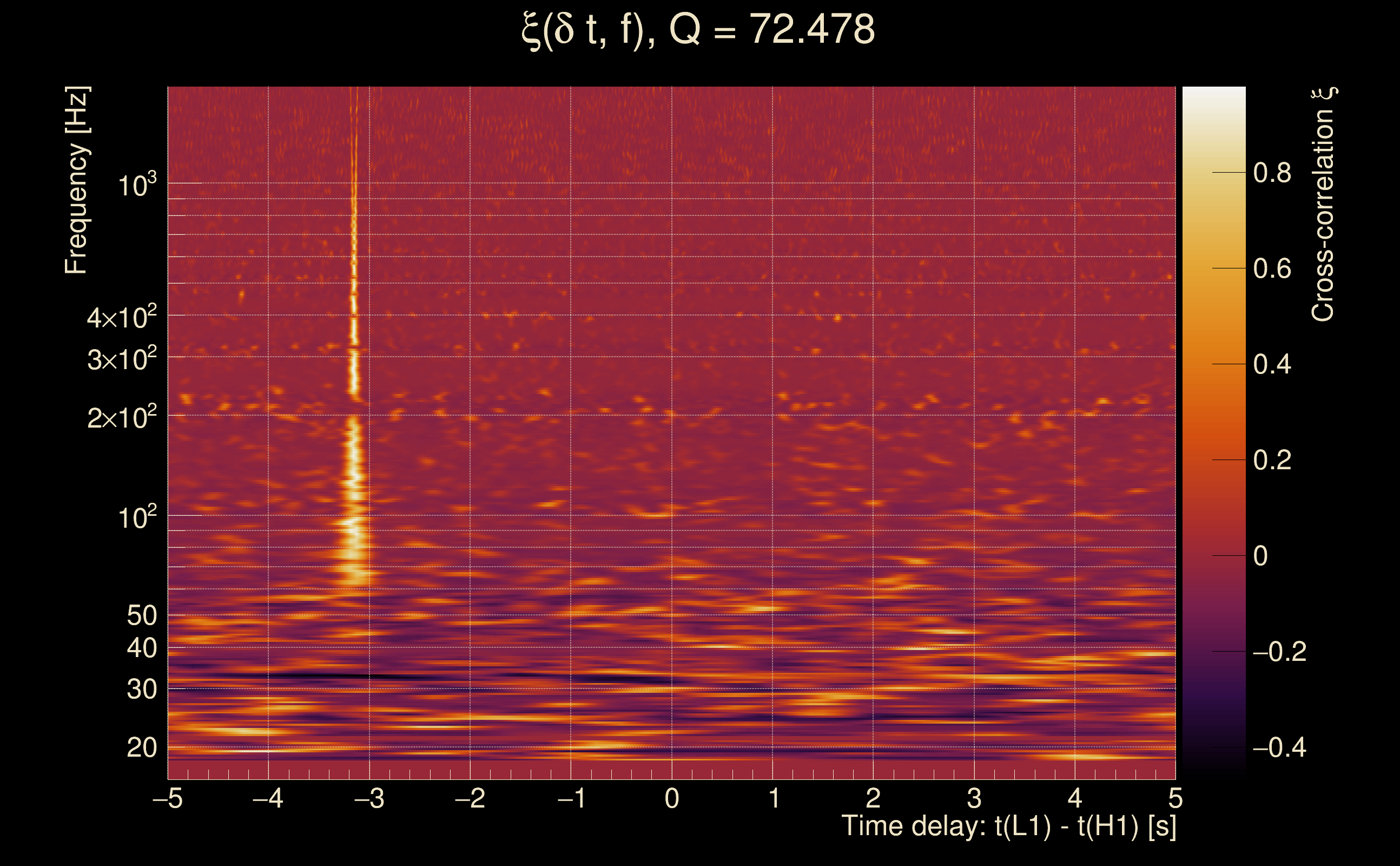The width and height of the screenshot is (1400, 866).
Task: Click the plot title showing Q = 72.478
Action: pos(698,30)
